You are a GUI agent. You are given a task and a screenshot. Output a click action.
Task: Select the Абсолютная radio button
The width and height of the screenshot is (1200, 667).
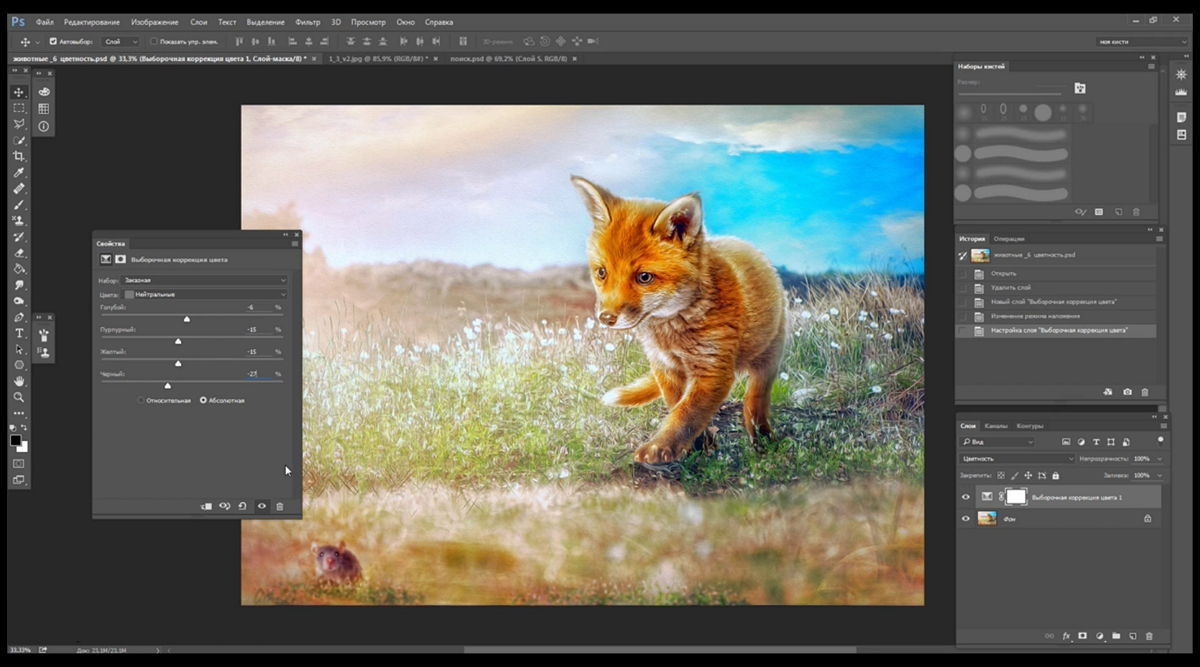coord(203,400)
